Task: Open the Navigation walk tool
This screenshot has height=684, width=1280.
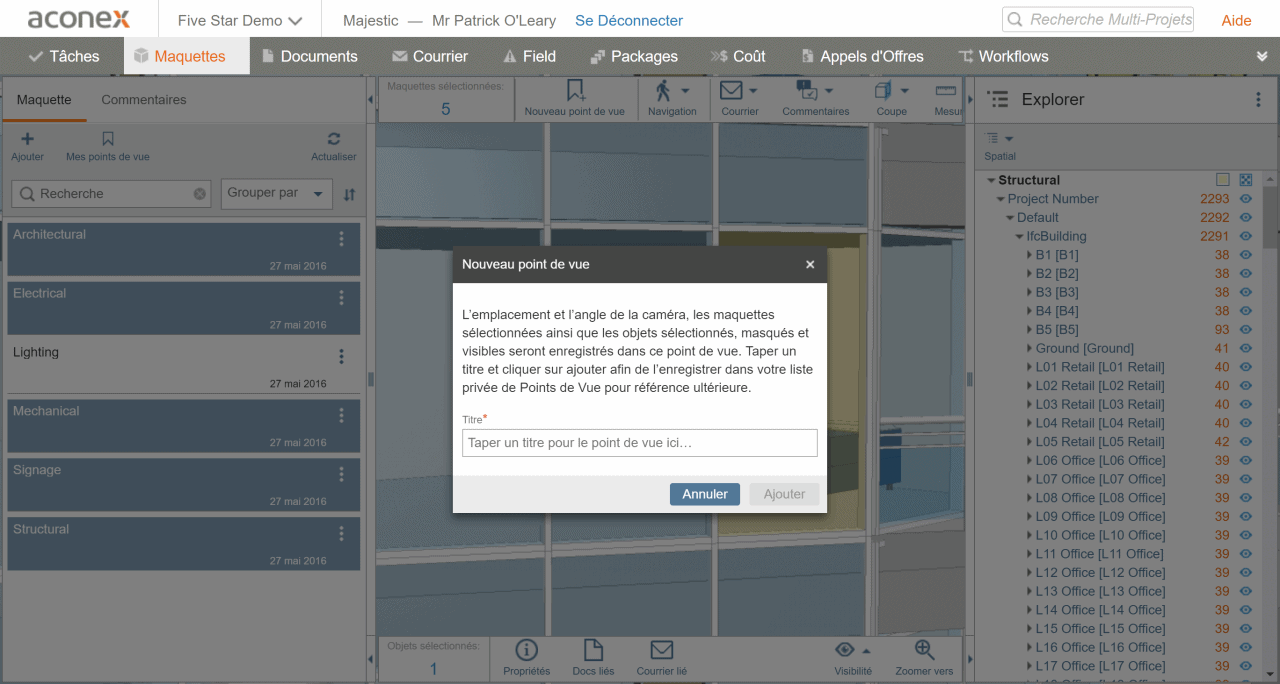Action: pos(672,99)
